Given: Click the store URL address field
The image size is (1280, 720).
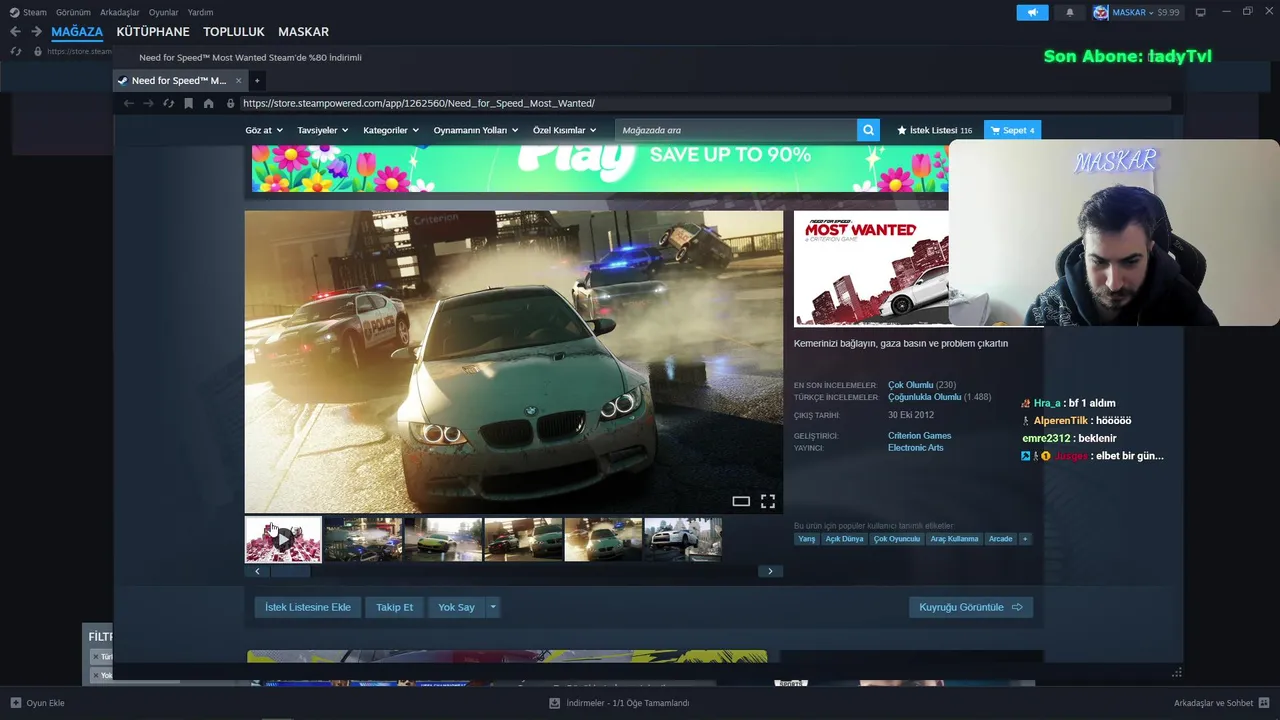Looking at the screenshot, I should pyautogui.click(x=705, y=103).
